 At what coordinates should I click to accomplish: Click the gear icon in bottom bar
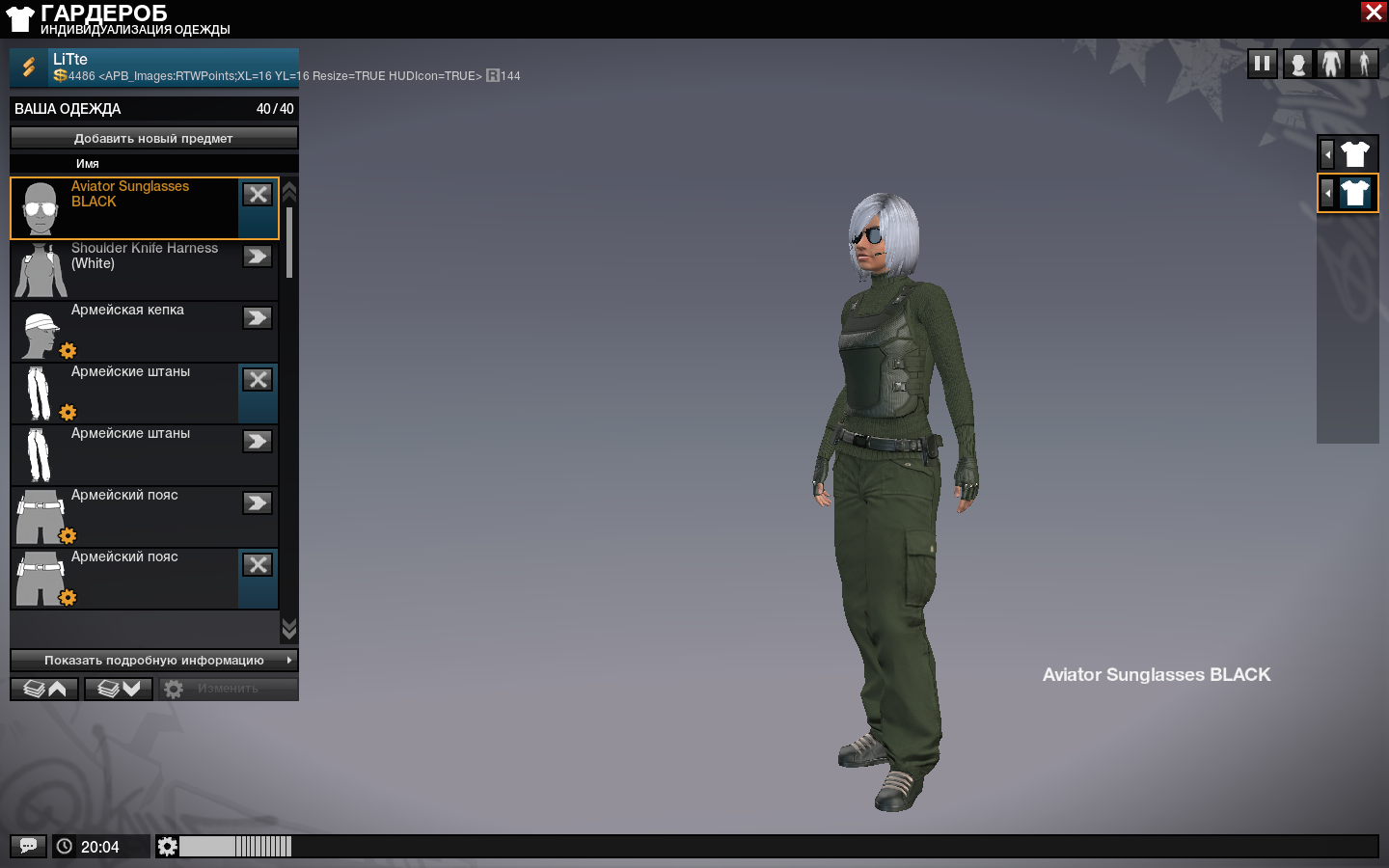pos(167,847)
